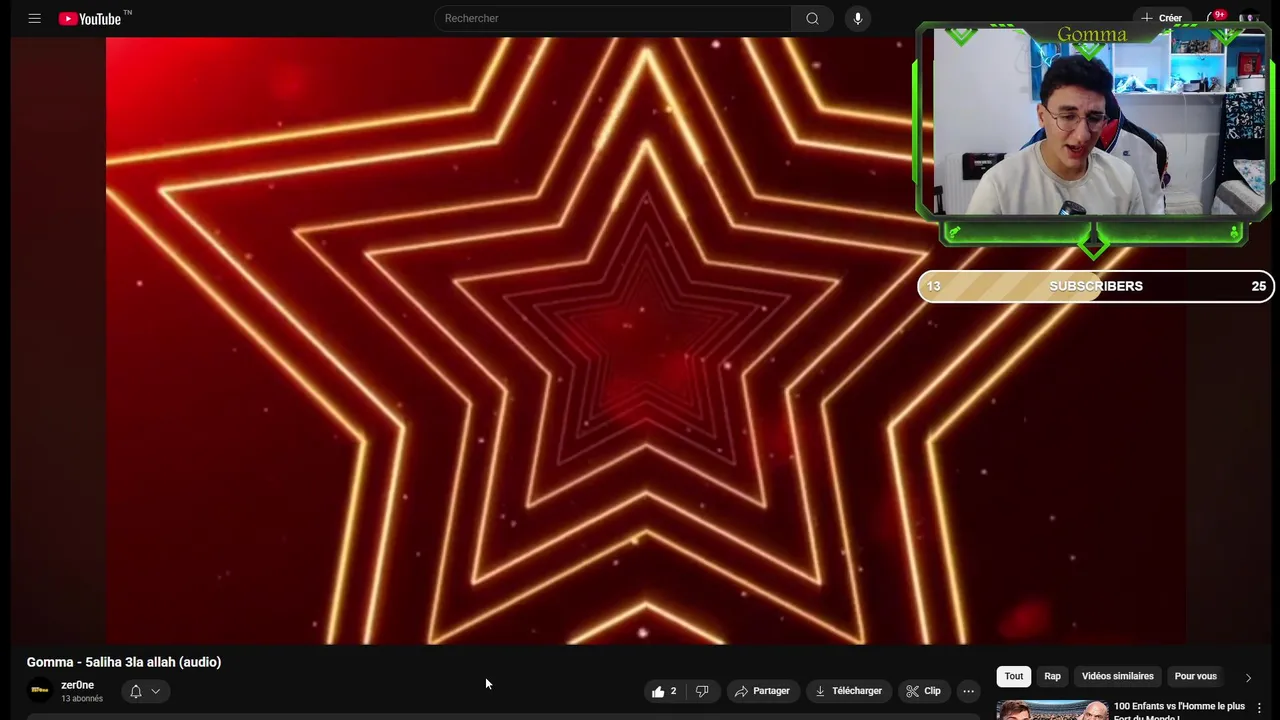
Task: Dislike the video with thumbs down
Action: click(702, 691)
